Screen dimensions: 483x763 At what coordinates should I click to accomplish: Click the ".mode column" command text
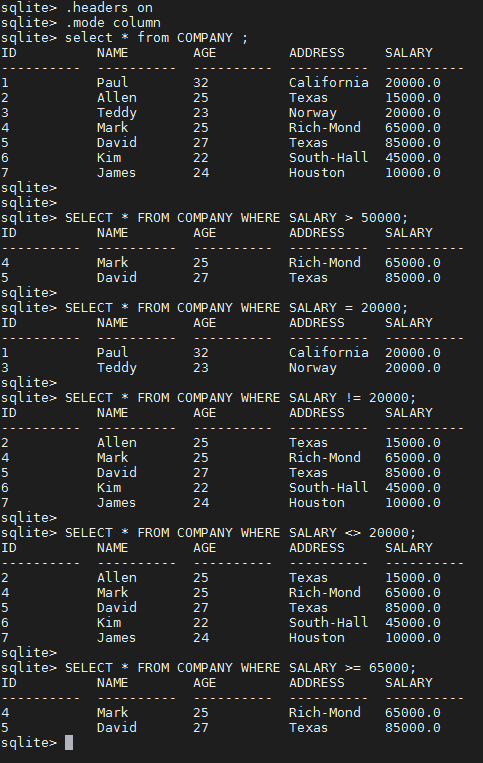(113, 23)
